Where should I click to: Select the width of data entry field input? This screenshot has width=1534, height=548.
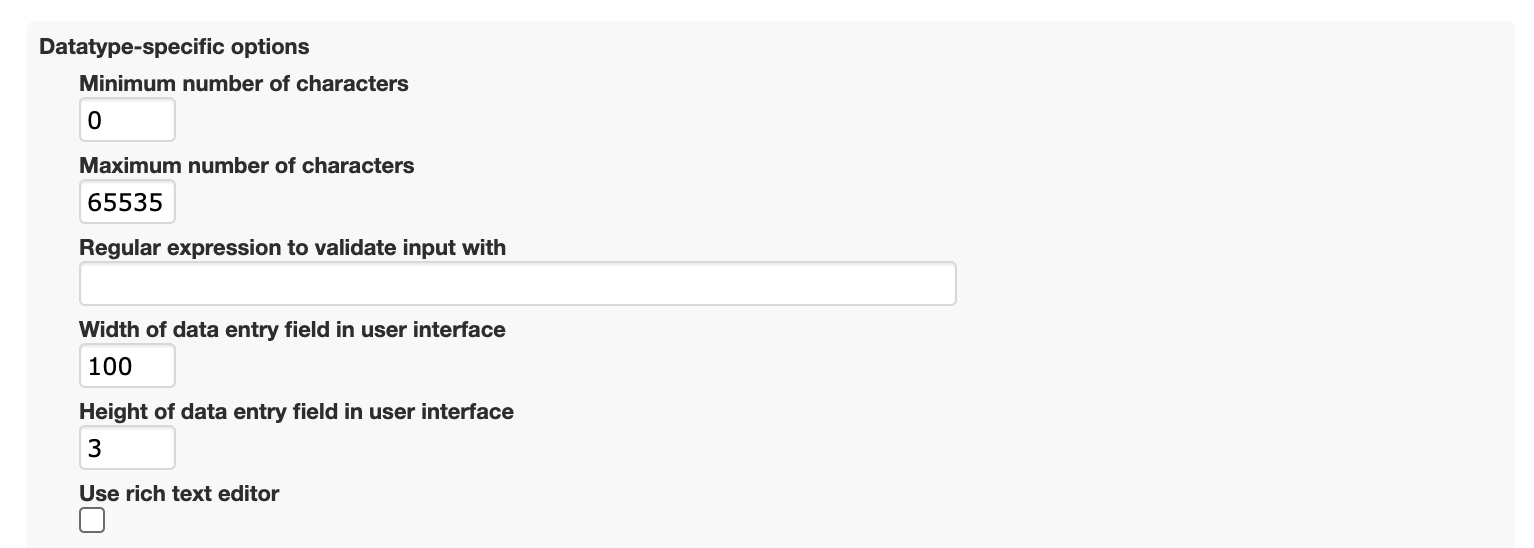tap(127, 366)
